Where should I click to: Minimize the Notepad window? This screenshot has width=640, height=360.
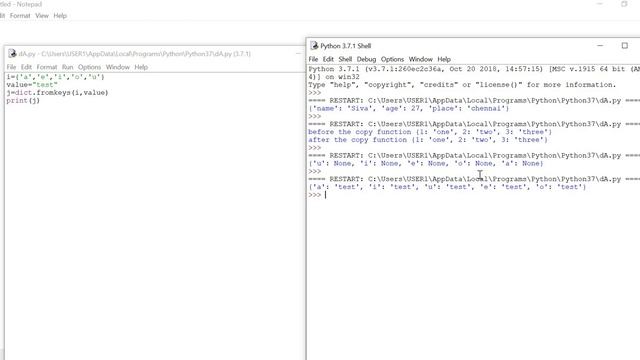(x=600, y=4)
